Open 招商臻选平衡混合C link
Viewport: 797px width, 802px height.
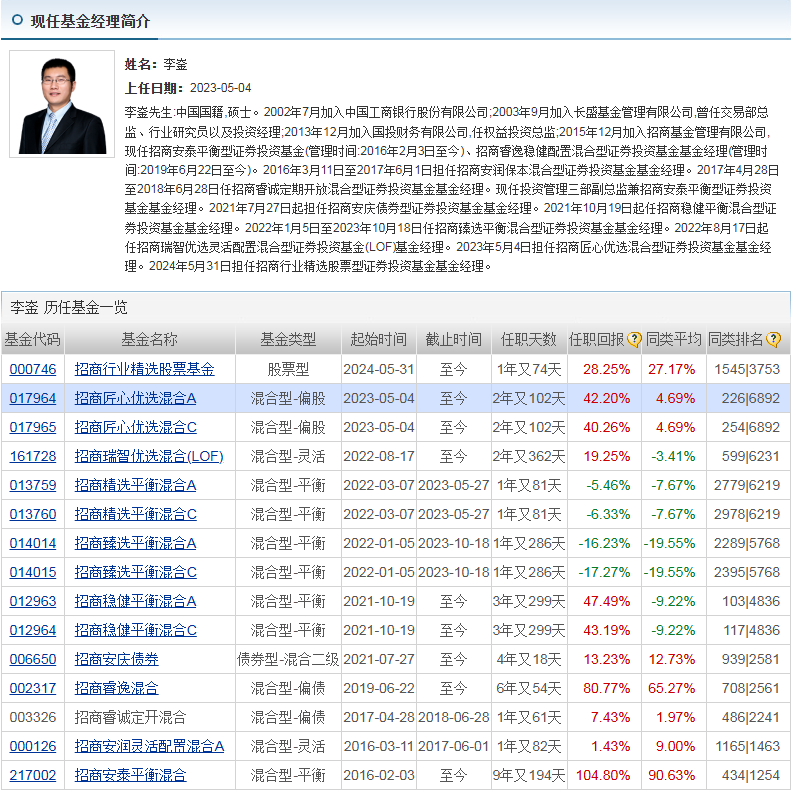(136, 572)
